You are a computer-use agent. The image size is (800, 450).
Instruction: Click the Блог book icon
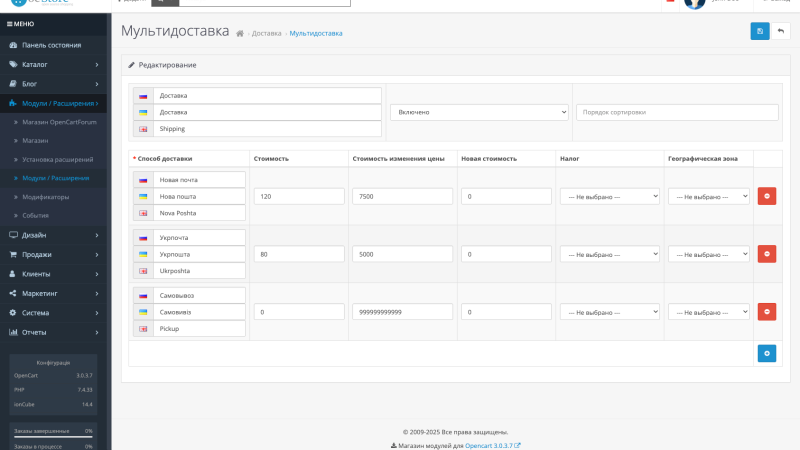[13, 84]
